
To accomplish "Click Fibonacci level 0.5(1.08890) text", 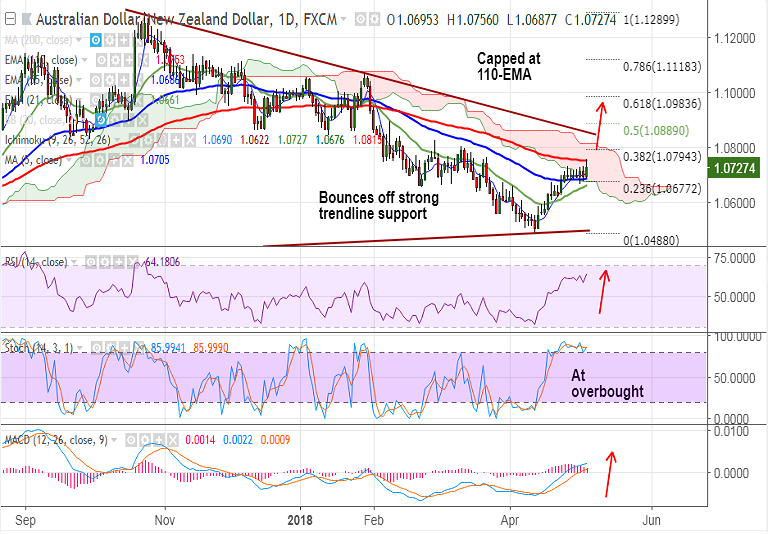I will pyautogui.click(x=656, y=131).
